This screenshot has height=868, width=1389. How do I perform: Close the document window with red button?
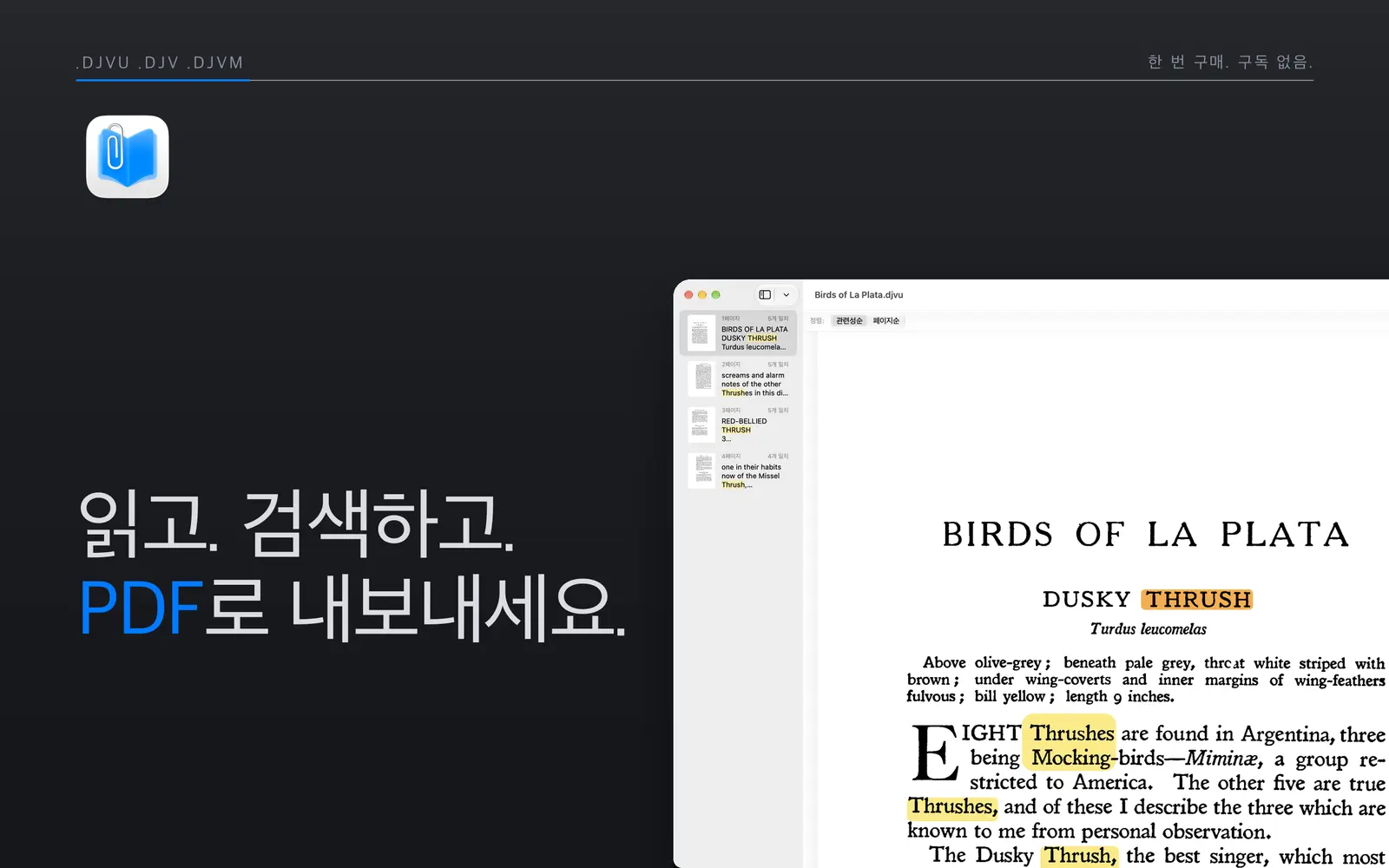pos(688,295)
